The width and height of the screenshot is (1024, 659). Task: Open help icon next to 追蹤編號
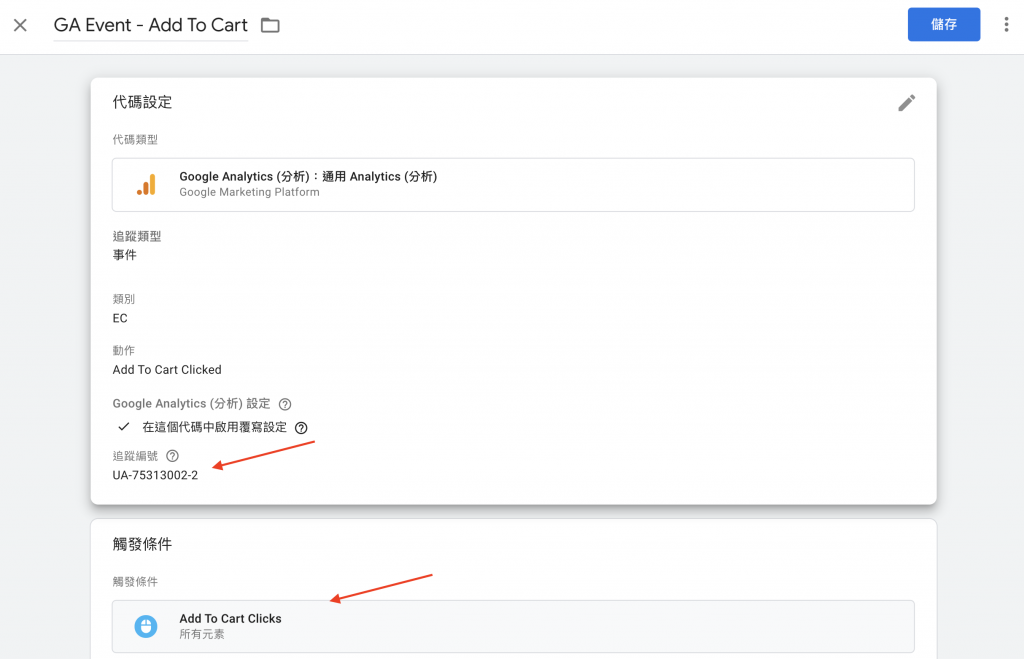click(172, 456)
